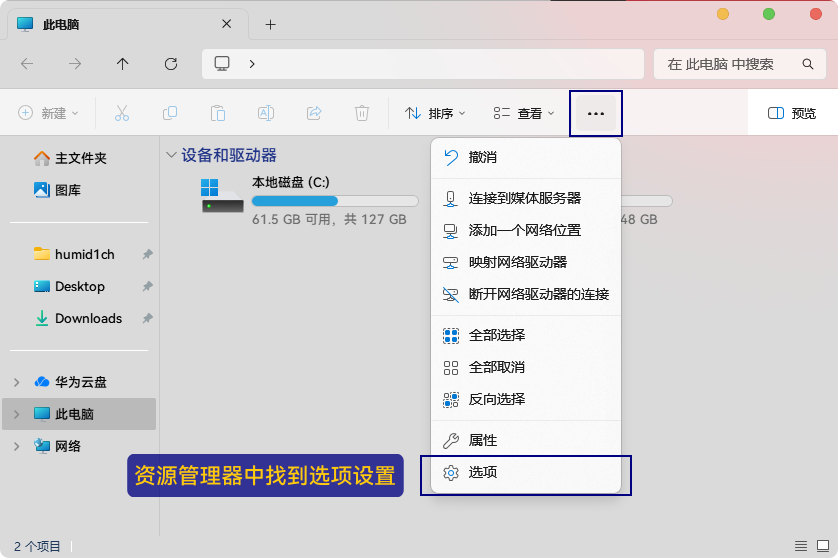Choose 撤消 from the menu

[526, 157]
